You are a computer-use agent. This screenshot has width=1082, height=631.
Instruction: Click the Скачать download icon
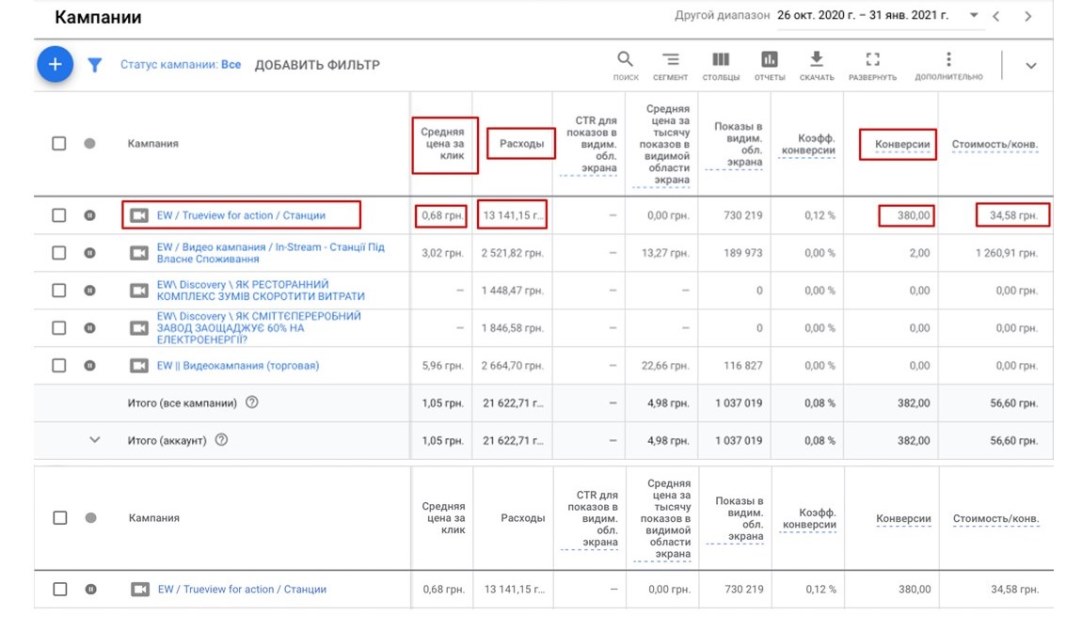pos(816,66)
